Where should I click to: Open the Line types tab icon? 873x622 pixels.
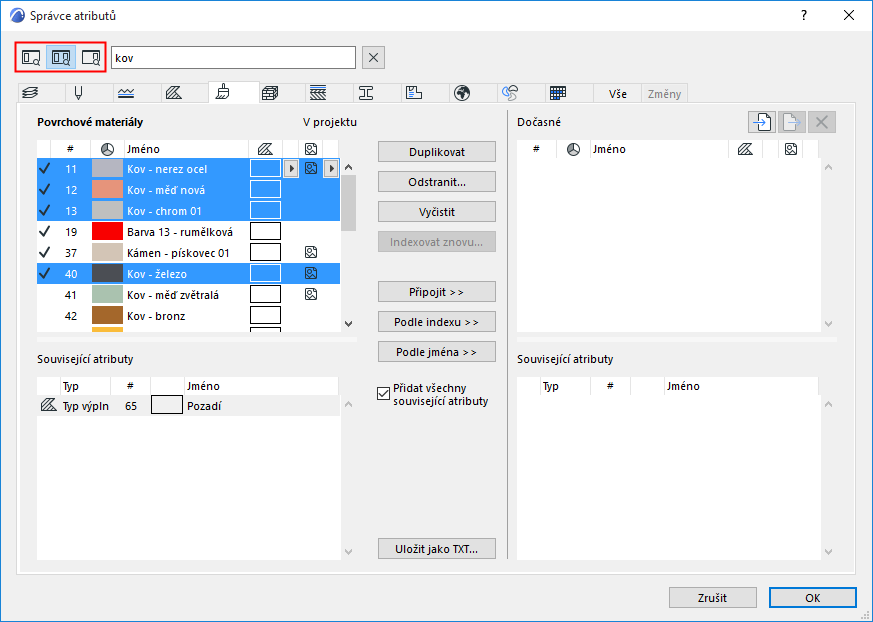click(x=126, y=93)
